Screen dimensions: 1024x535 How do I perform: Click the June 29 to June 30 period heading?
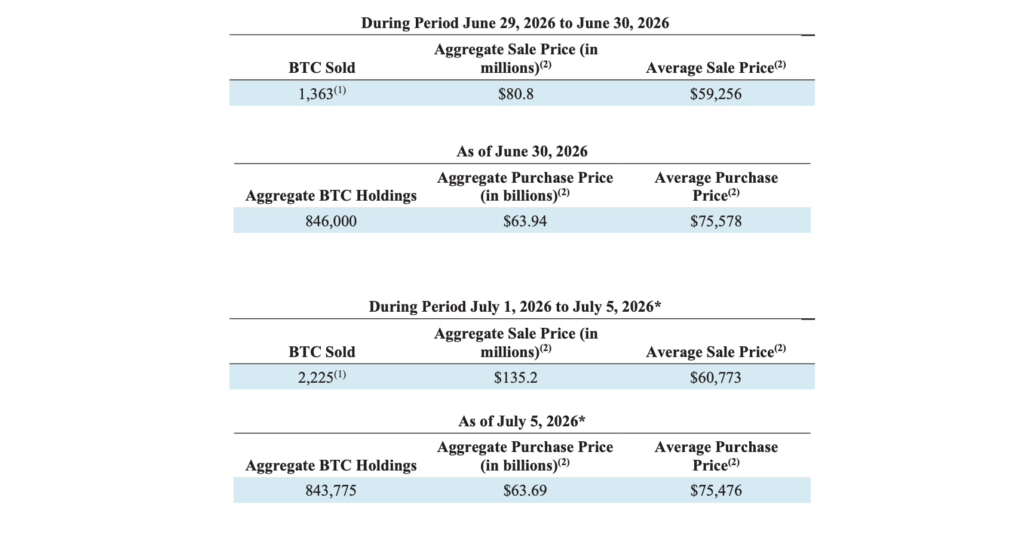pyautogui.click(x=515, y=23)
